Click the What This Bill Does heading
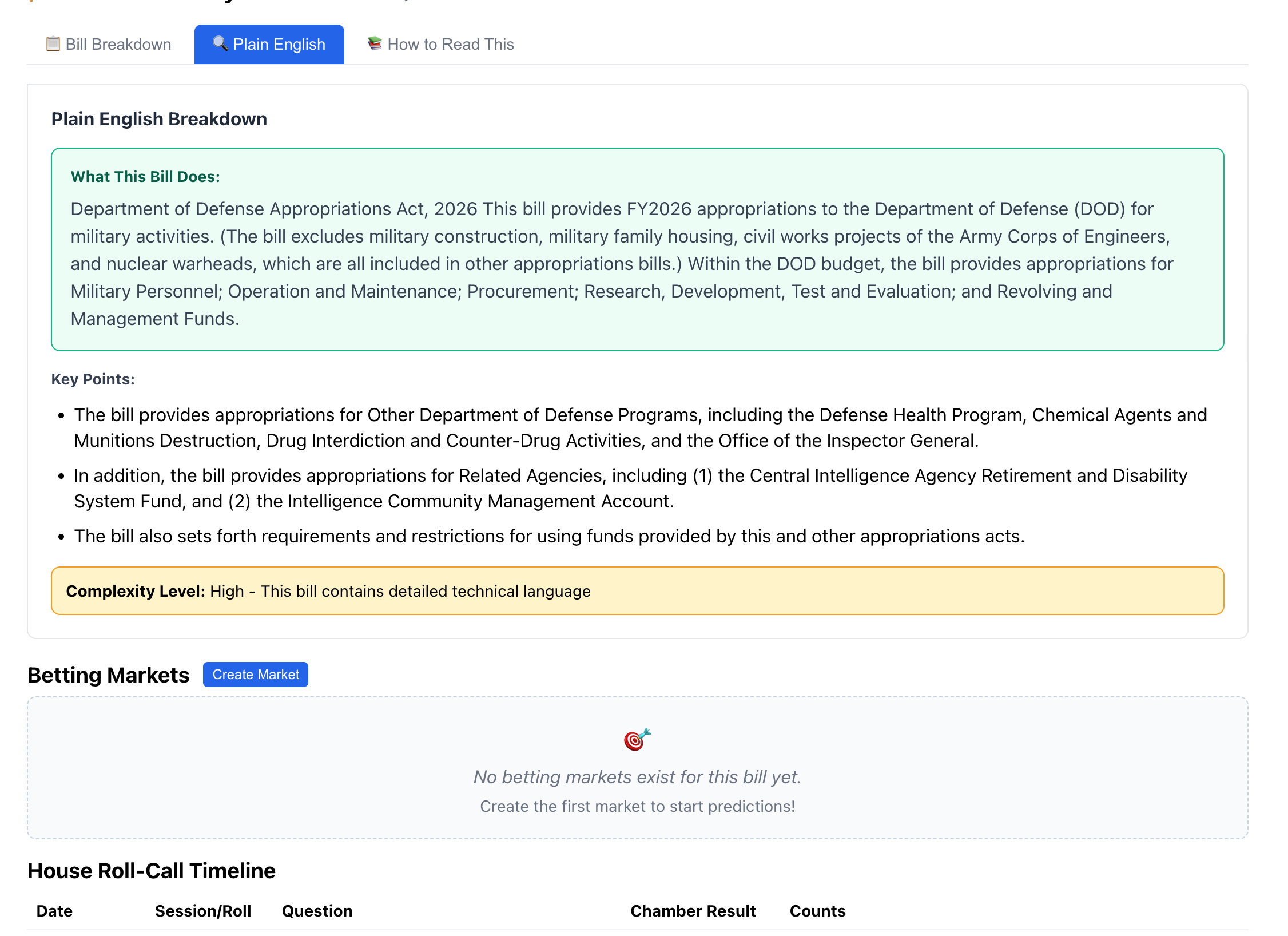1288x936 pixels. pyautogui.click(x=145, y=177)
